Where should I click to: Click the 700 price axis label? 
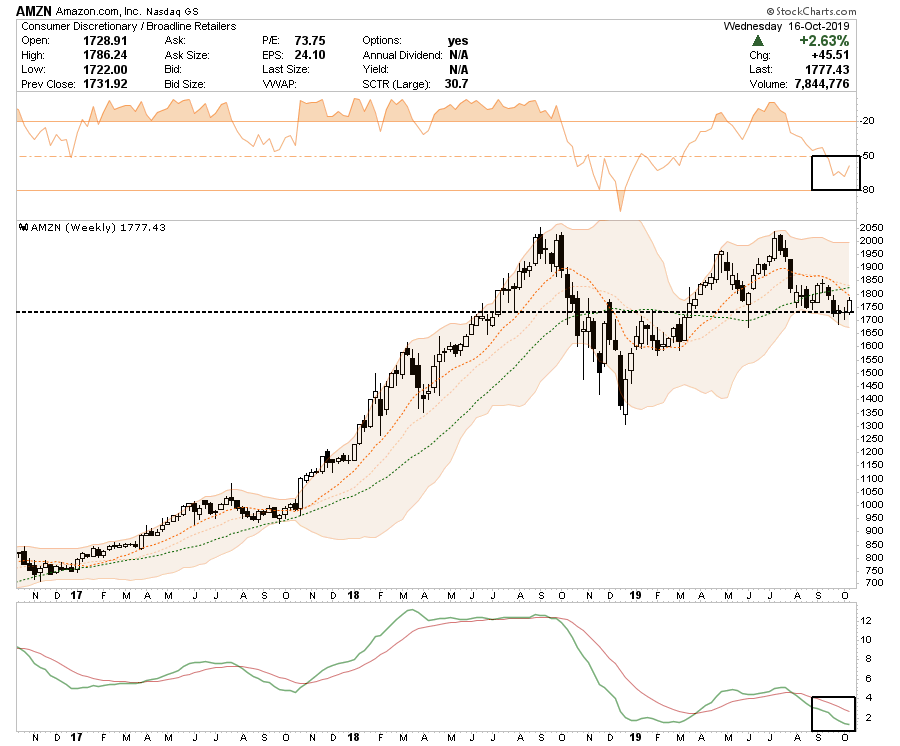coord(874,583)
